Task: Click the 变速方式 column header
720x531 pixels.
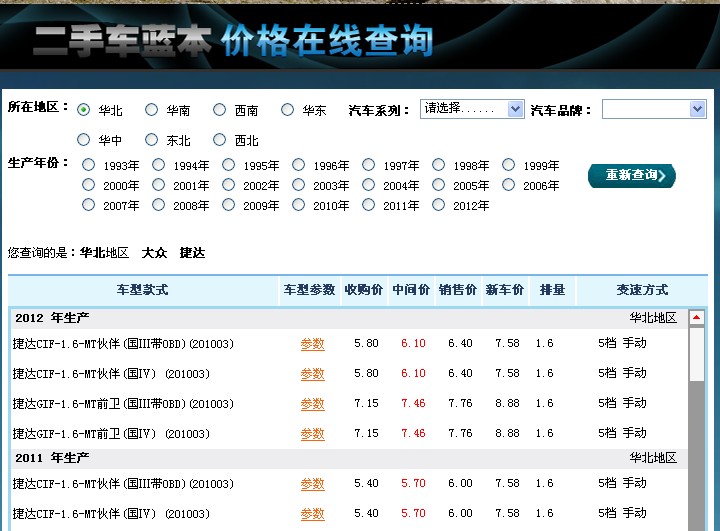Action: [x=642, y=290]
